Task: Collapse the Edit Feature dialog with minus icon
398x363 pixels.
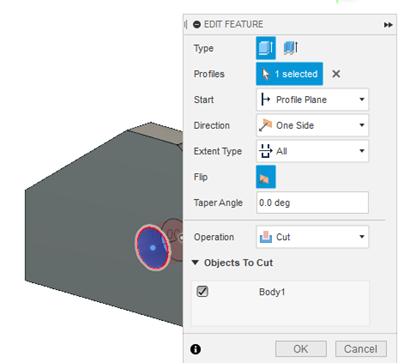Action: pos(197,24)
